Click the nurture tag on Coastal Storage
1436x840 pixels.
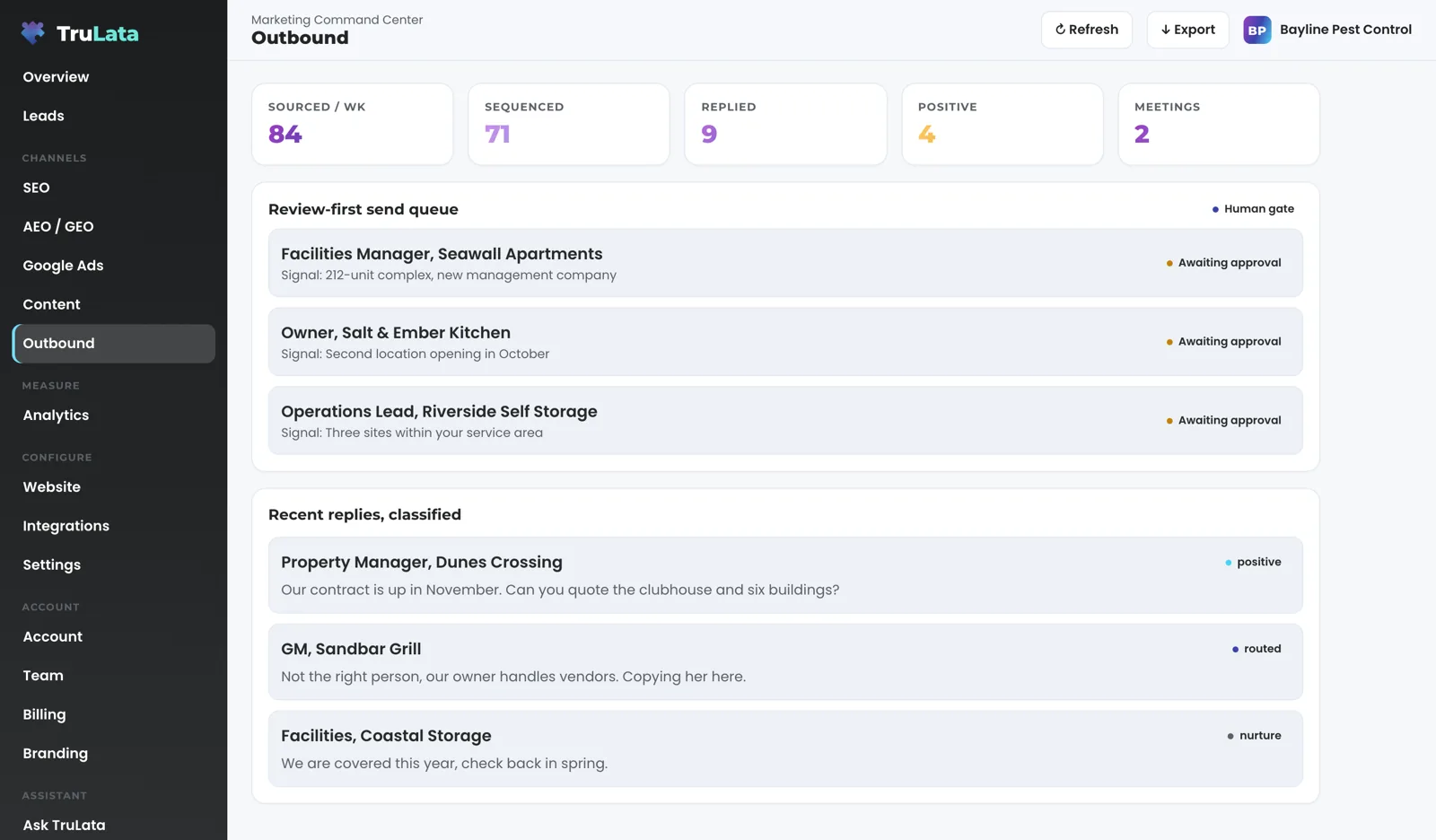[x=1254, y=736]
